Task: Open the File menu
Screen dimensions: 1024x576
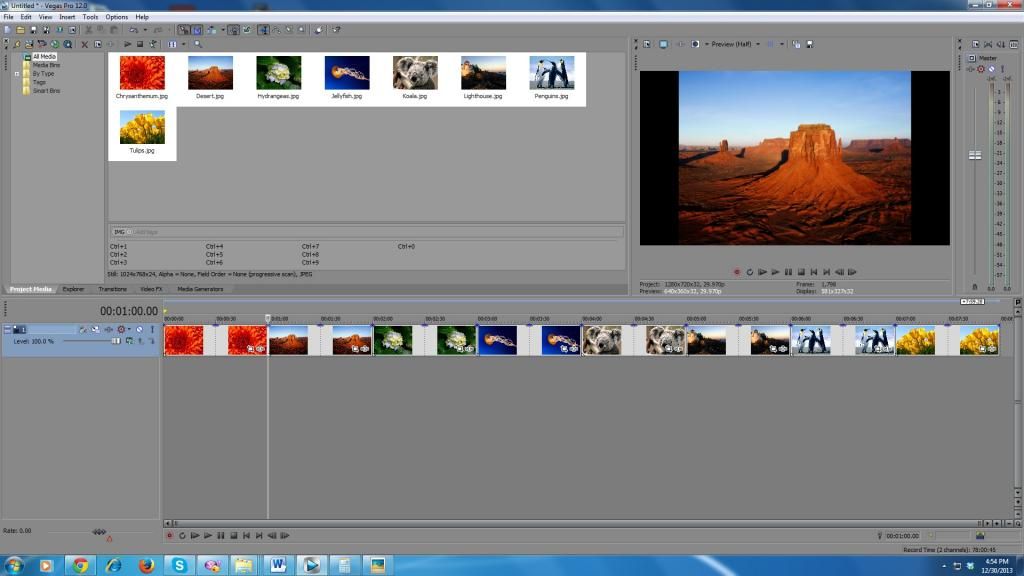Action: [8, 17]
